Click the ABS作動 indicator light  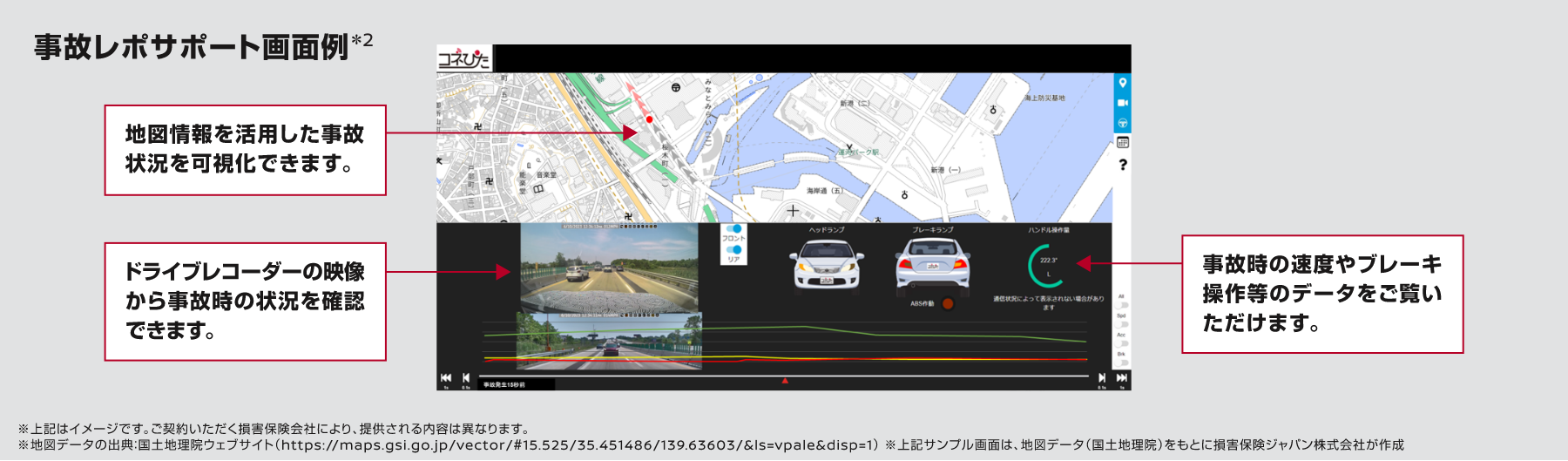[947, 303]
